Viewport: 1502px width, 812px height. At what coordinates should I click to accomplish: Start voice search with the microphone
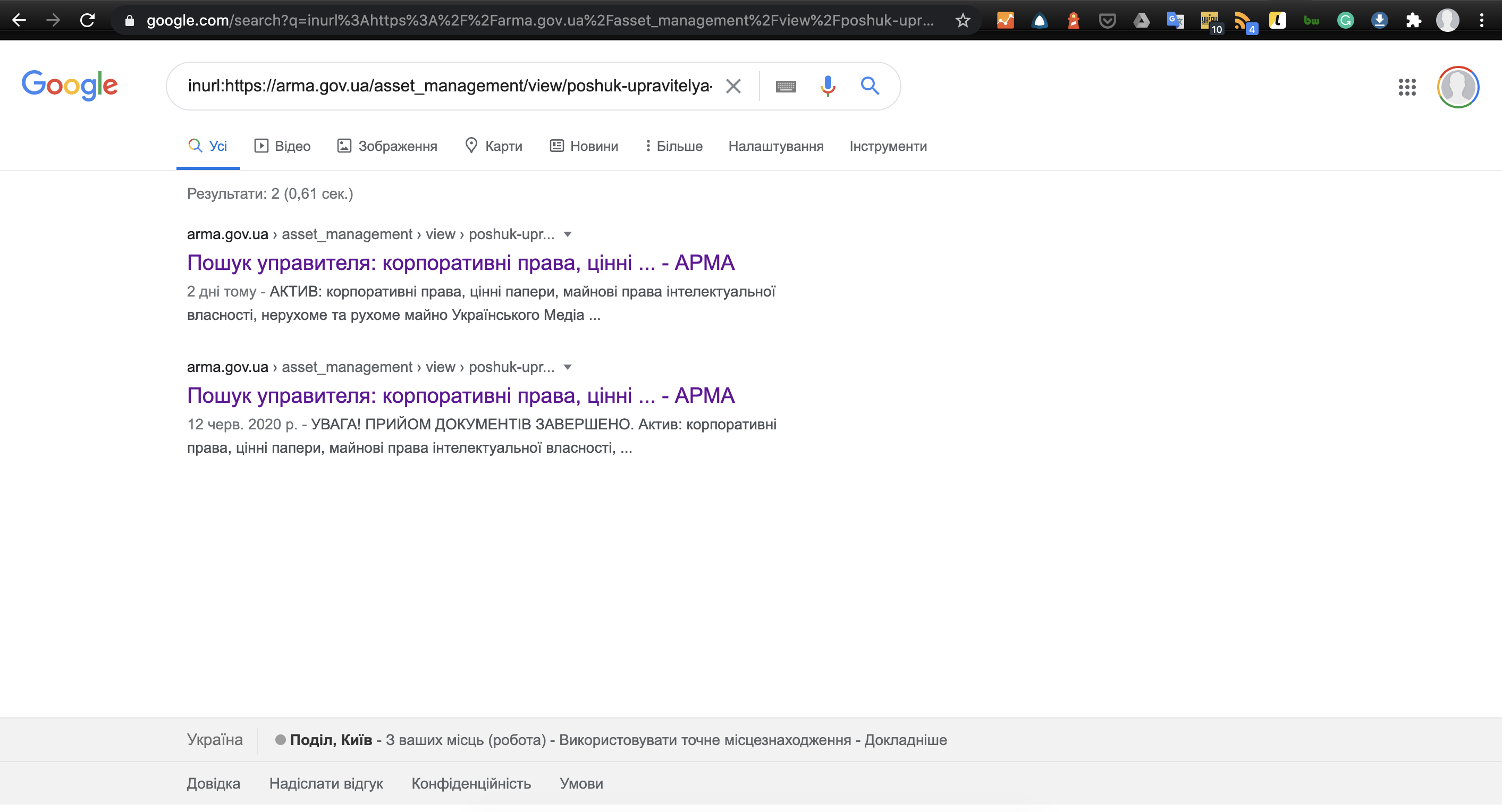tap(828, 86)
